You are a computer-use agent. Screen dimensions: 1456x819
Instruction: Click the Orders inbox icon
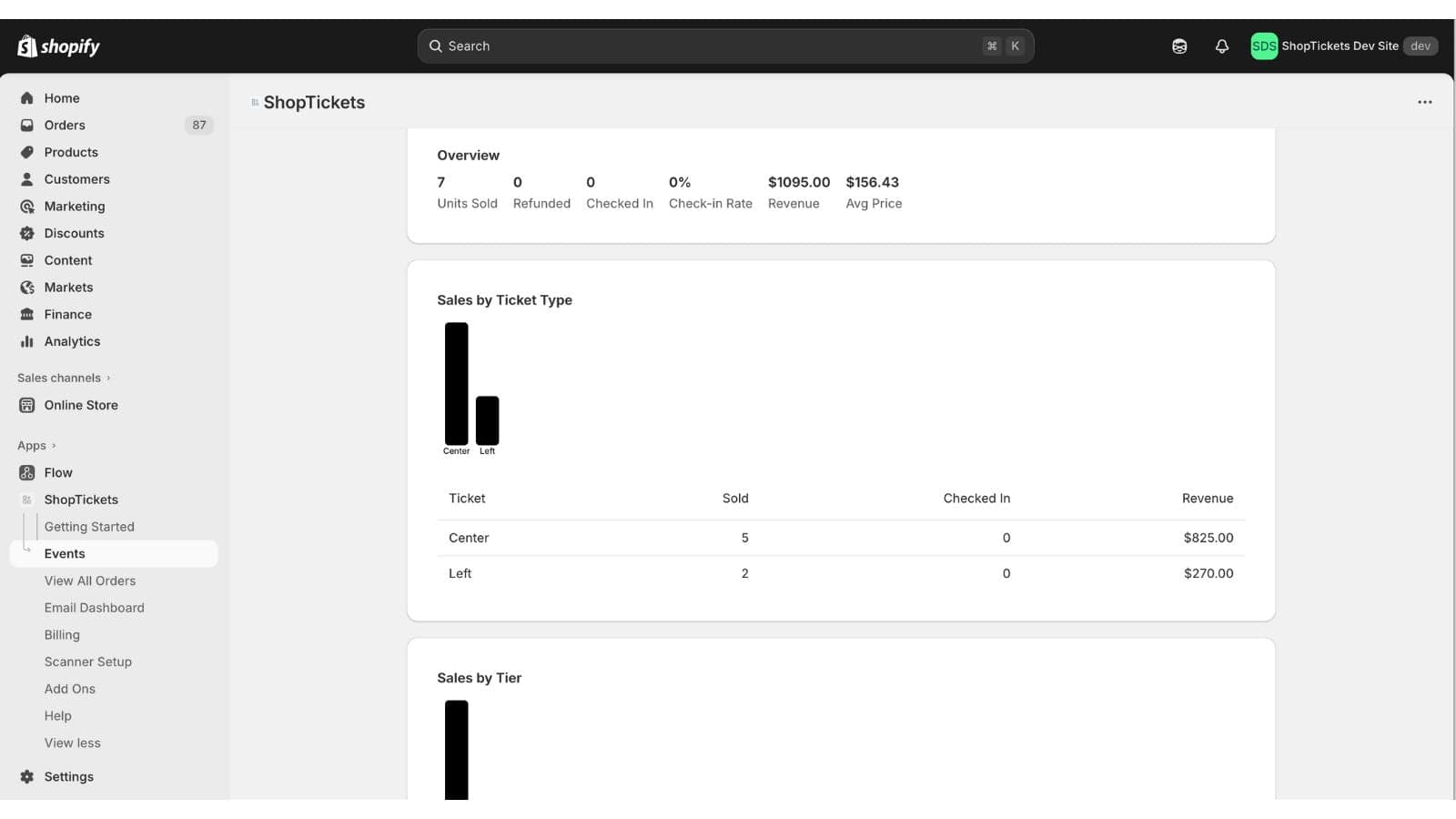click(x=27, y=126)
